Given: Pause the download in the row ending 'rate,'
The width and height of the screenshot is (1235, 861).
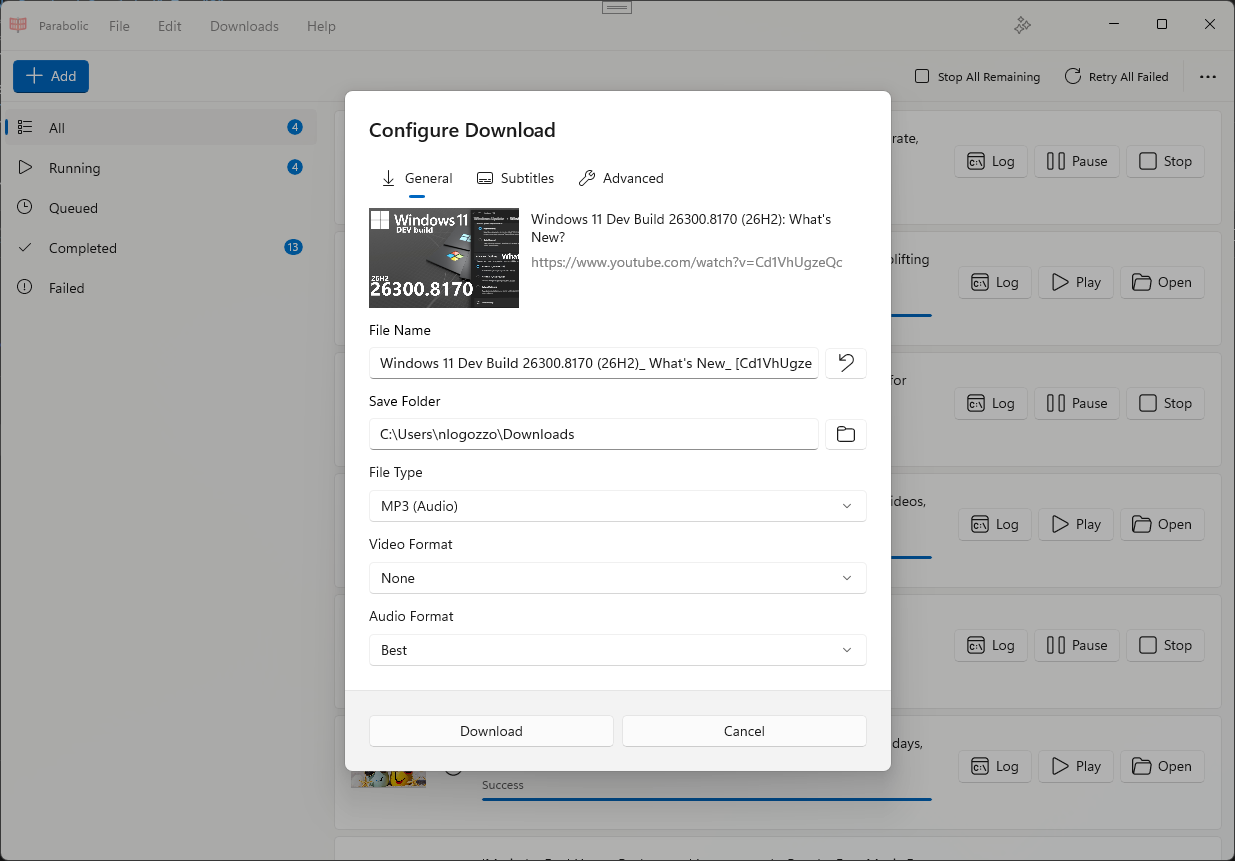Looking at the screenshot, I should point(1076,161).
